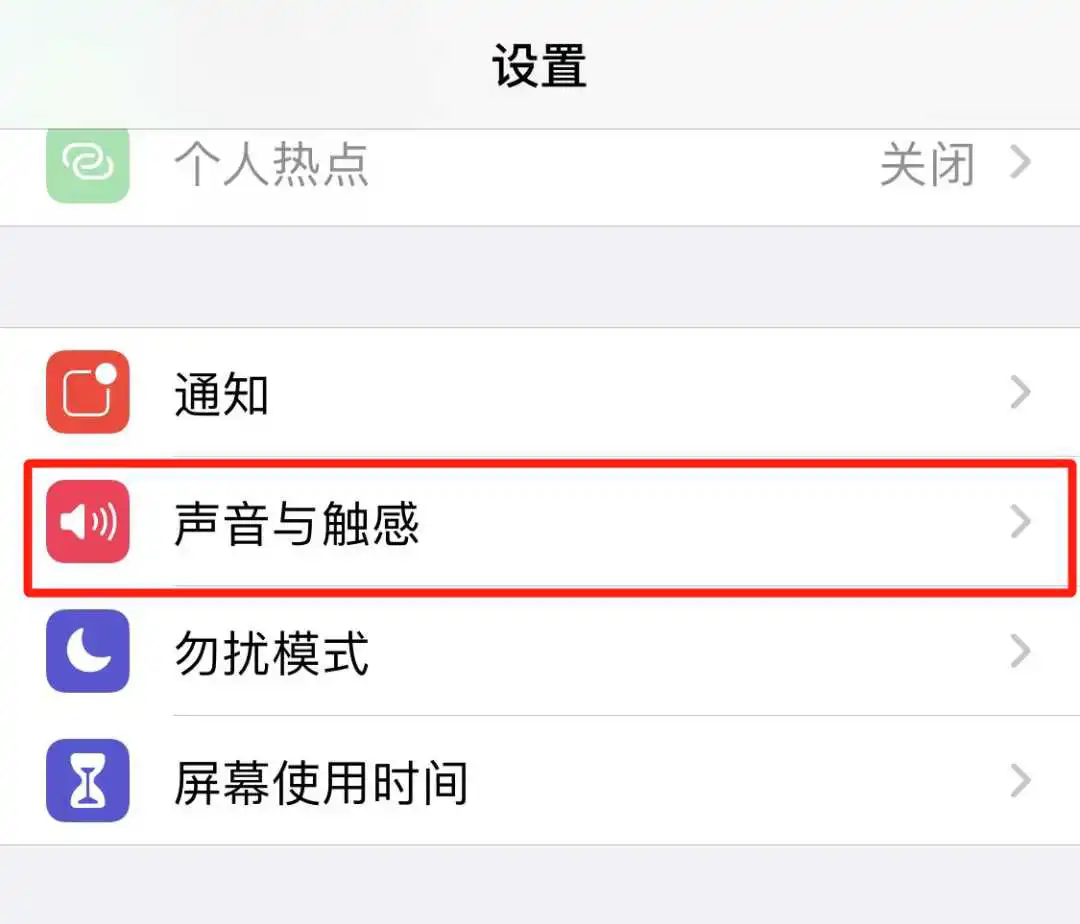Expand 屏幕使用时间 via its right chevron
Image resolution: width=1080 pixels, height=924 pixels.
(x=1020, y=780)
